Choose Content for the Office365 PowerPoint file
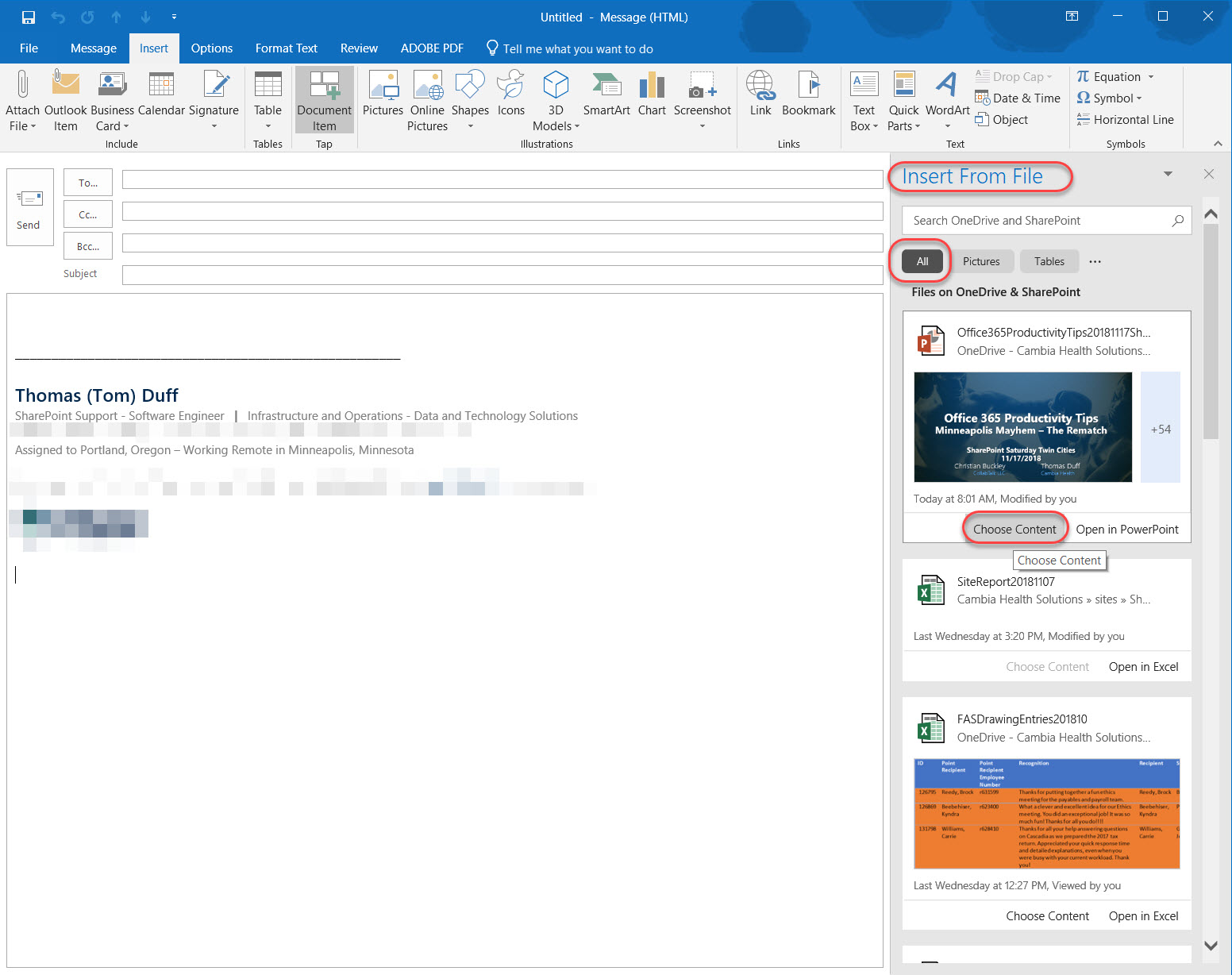 click(1014, 530)
